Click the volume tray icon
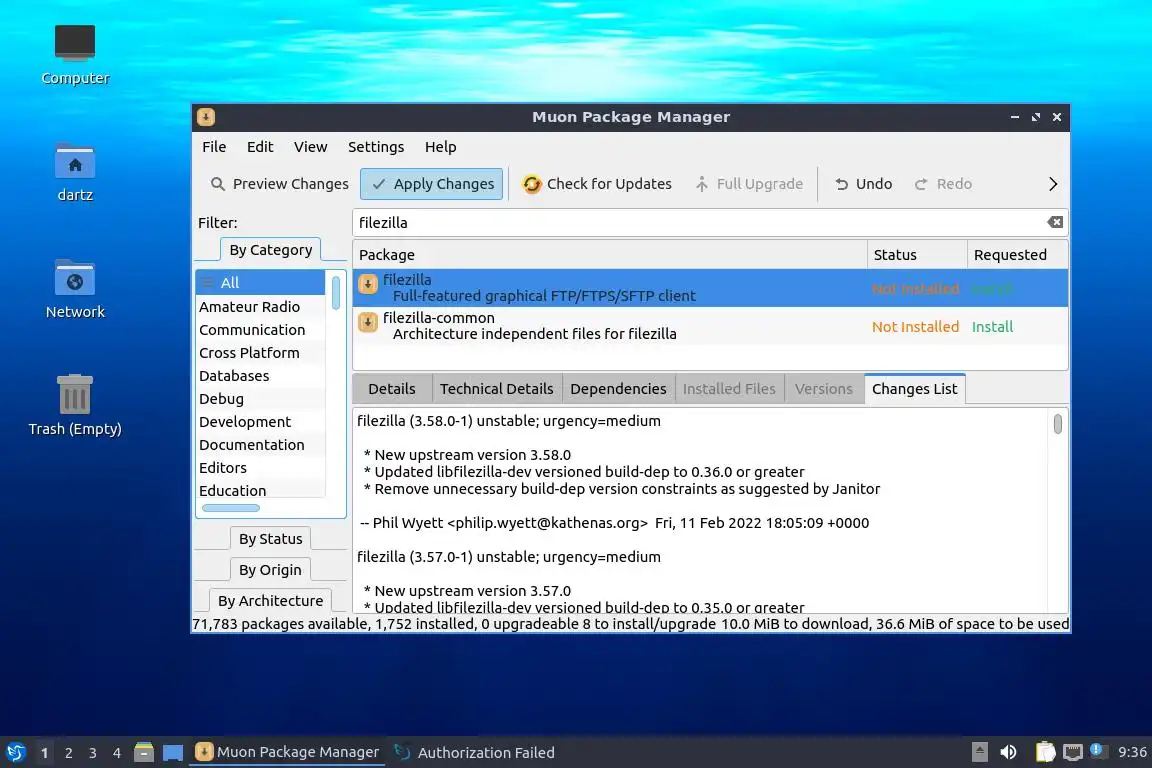Screen dimensions: 1152x768 pos(1009,752)
